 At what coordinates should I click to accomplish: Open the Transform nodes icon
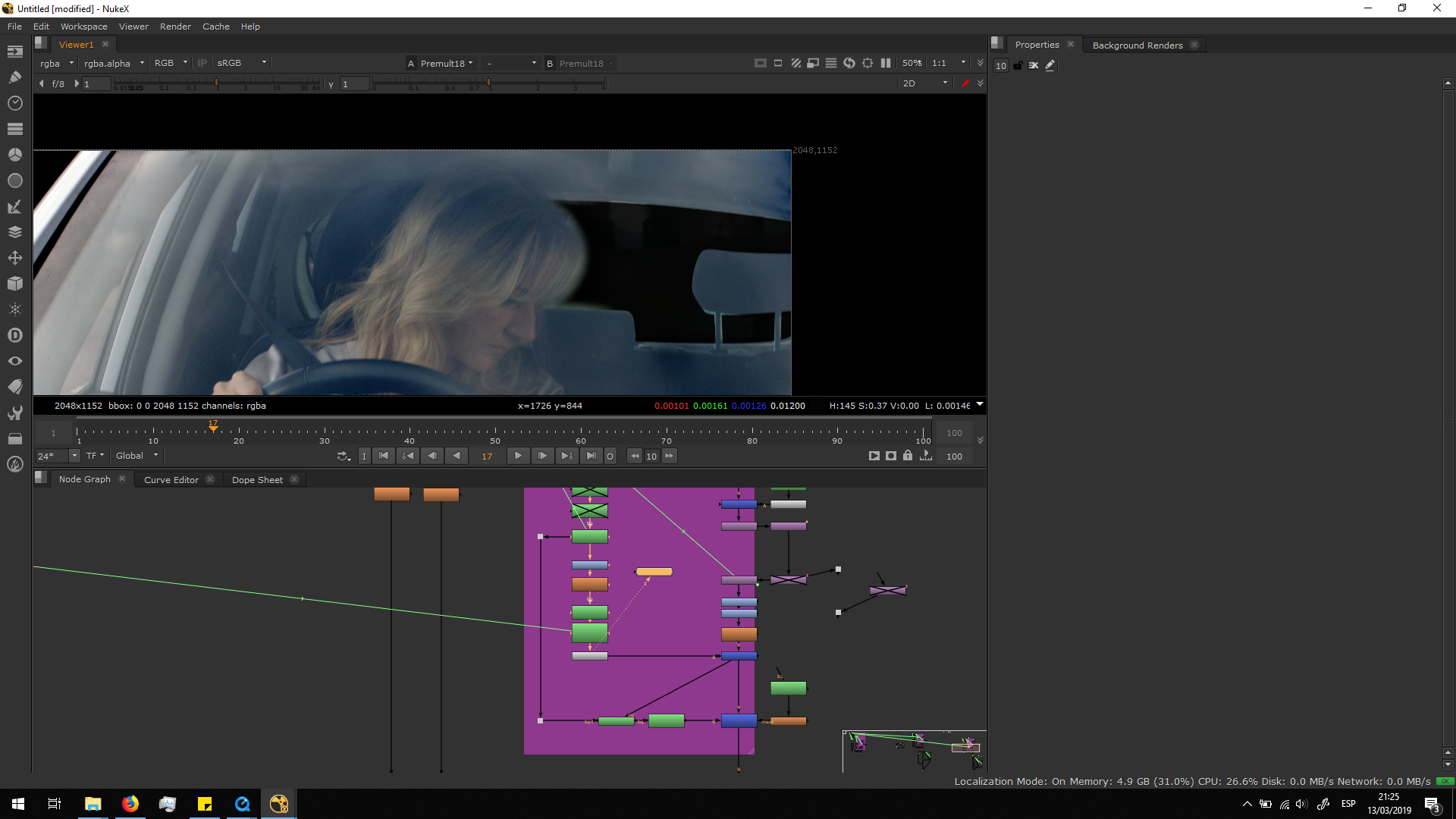click(14, 258)
